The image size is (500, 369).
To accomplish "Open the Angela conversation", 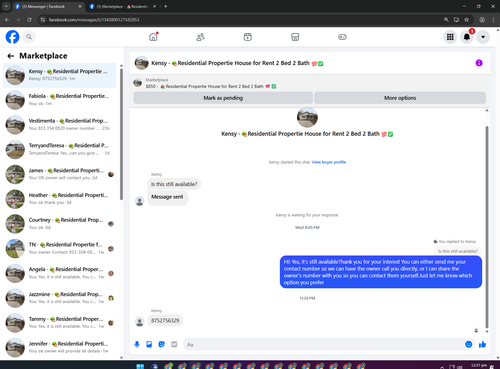I will [59, 273].
